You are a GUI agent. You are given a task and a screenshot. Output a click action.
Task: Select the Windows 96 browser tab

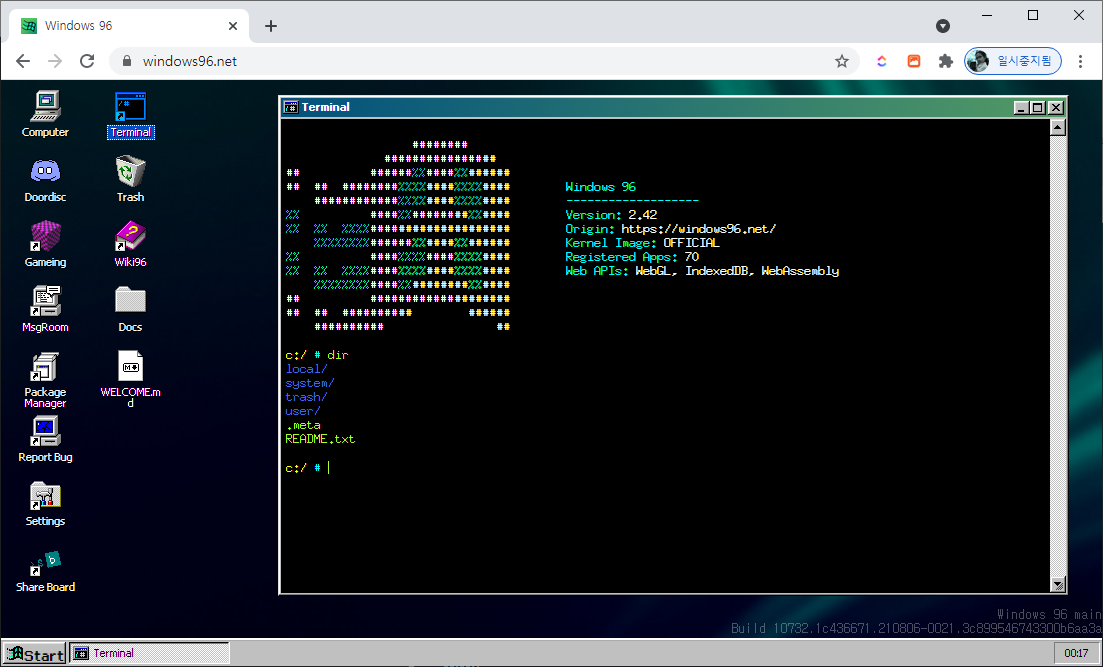[x=130, y=26]
